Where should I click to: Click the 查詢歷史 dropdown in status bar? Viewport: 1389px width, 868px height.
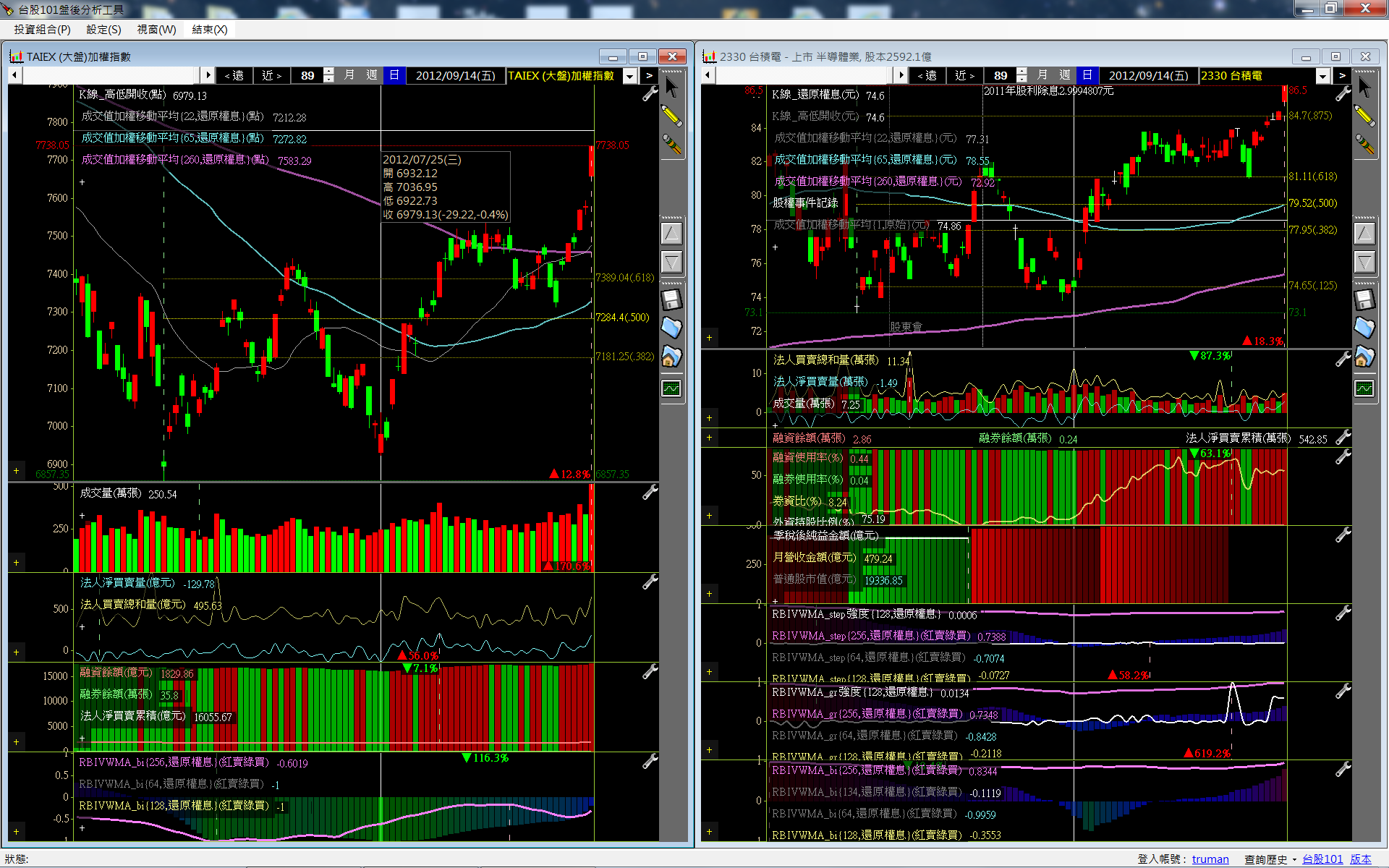tap(1270, 859)
